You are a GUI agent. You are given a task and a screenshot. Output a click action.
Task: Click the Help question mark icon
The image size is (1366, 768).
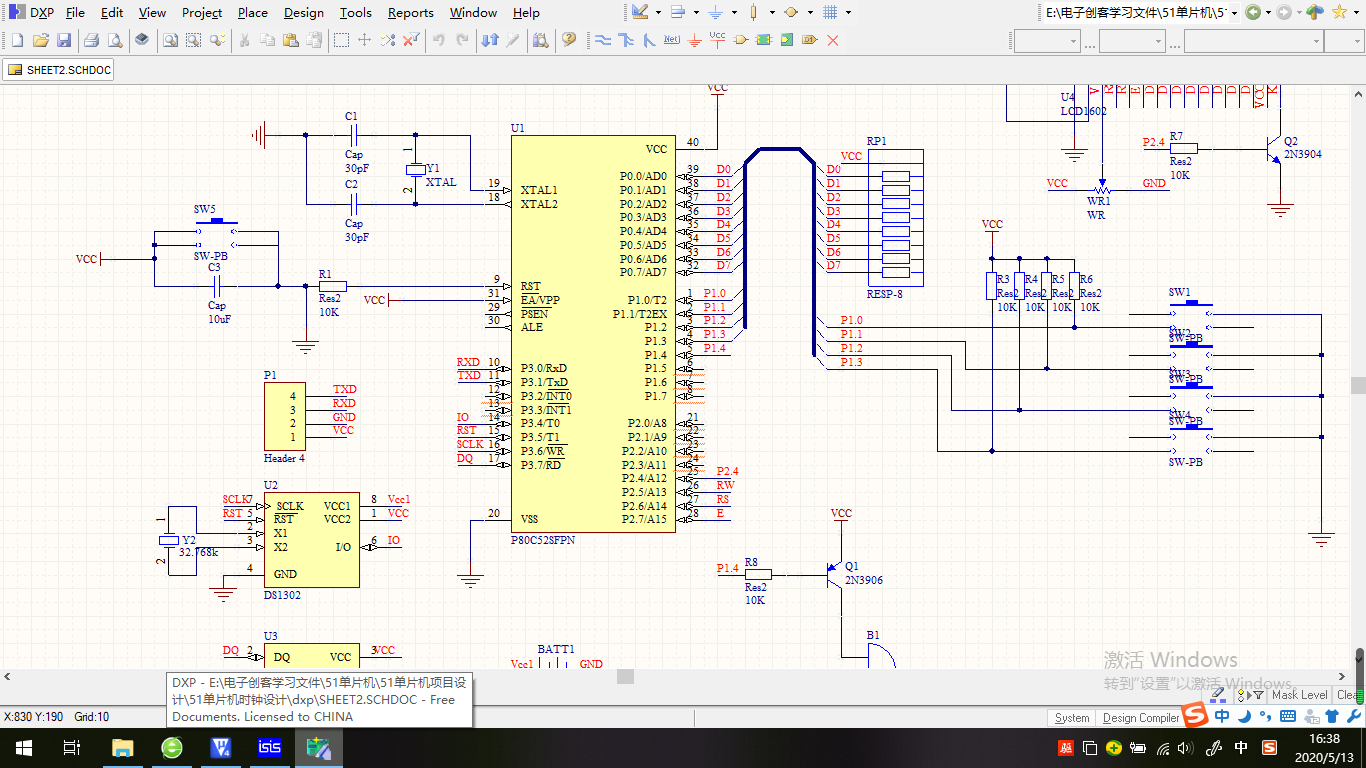569,40
